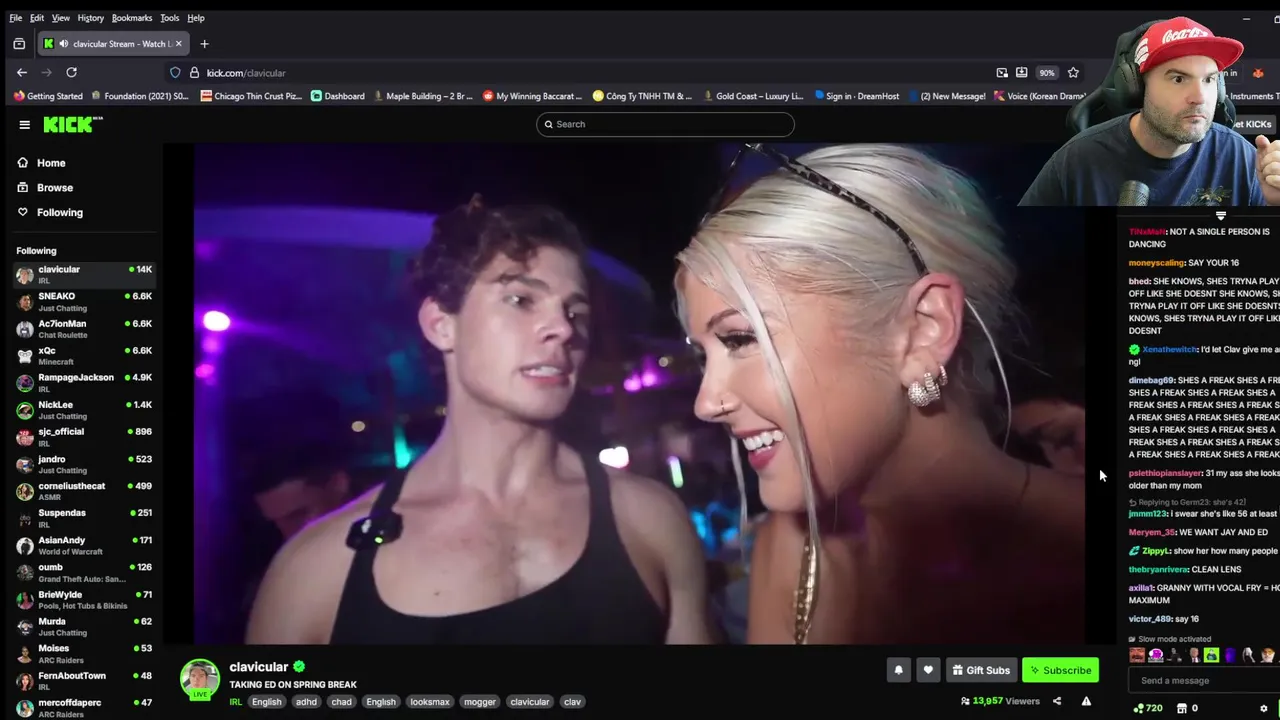Click the Gift Subs button

980,670
